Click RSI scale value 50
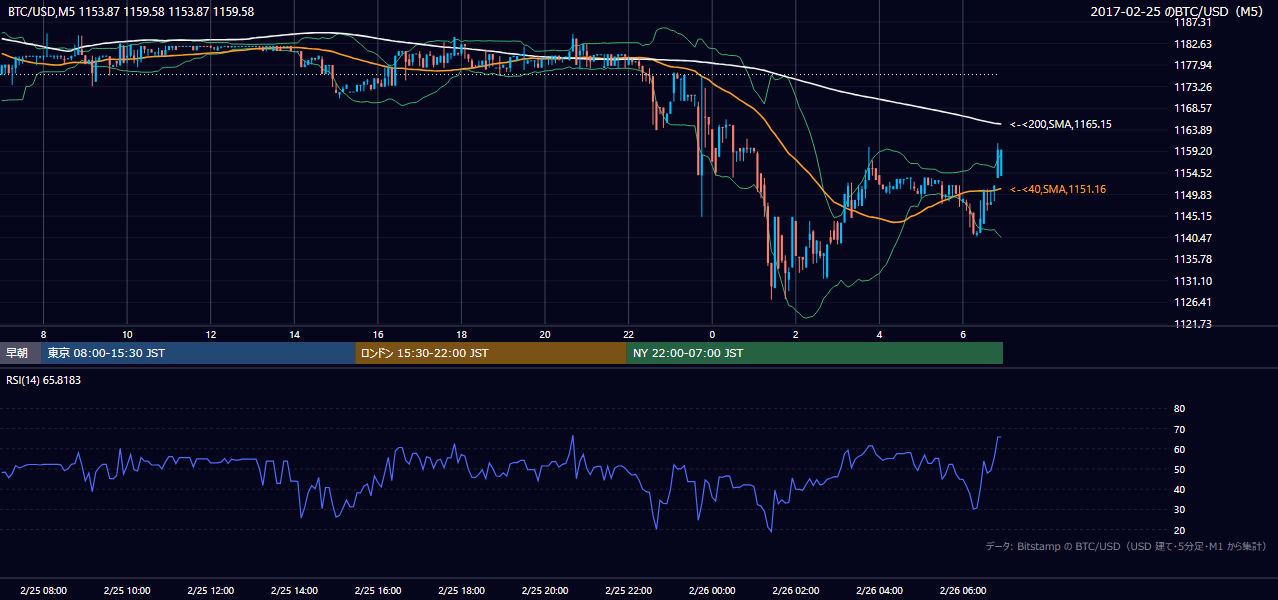This screenshot has width=1278, height=600. pyautogui.click(x=1179, y=469)
